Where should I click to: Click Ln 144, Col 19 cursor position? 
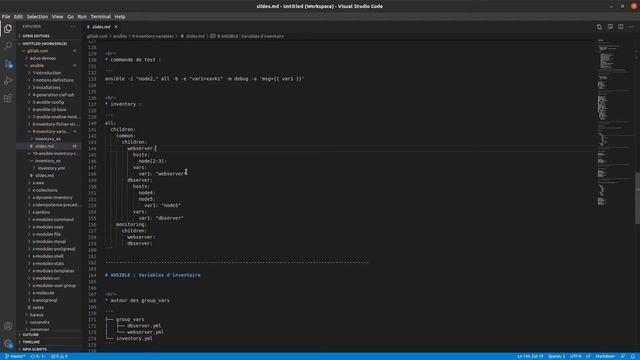[x=530, y=356]
